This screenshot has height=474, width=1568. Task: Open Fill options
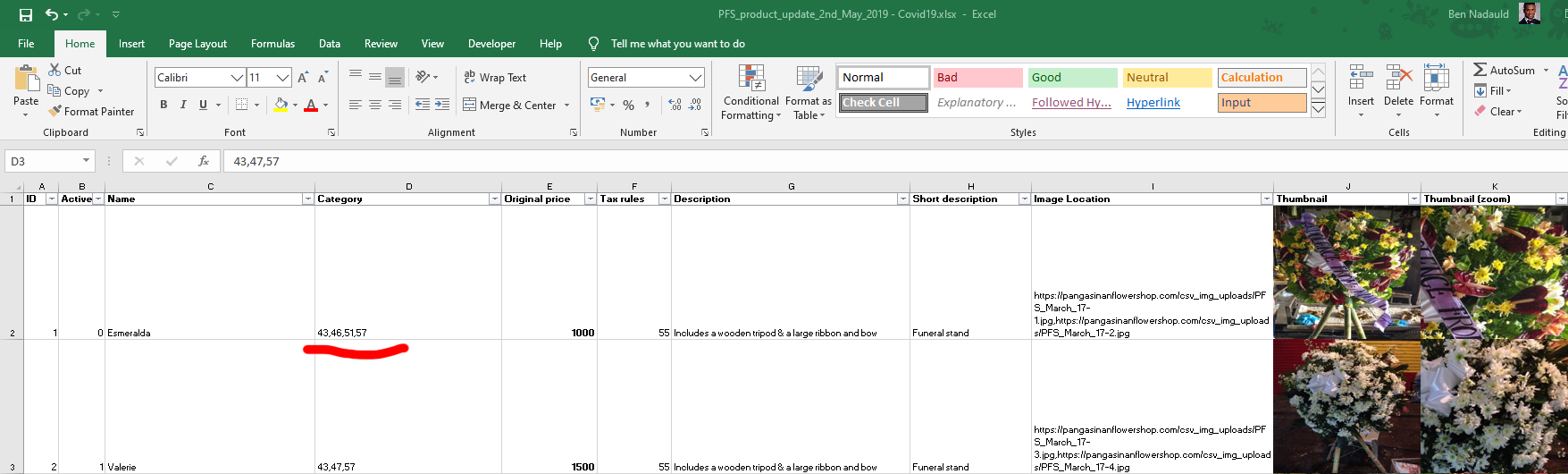click(x=1492, y=90)
